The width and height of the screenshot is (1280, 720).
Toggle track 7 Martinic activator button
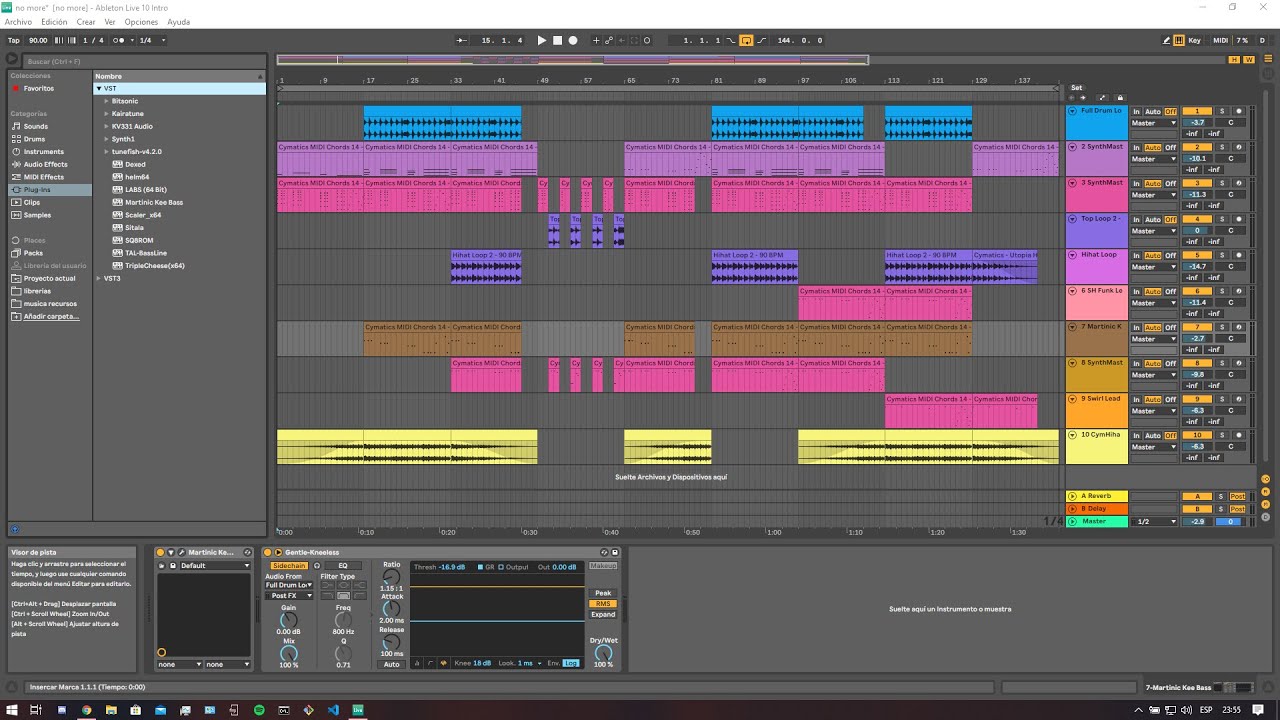(1196, 327)
